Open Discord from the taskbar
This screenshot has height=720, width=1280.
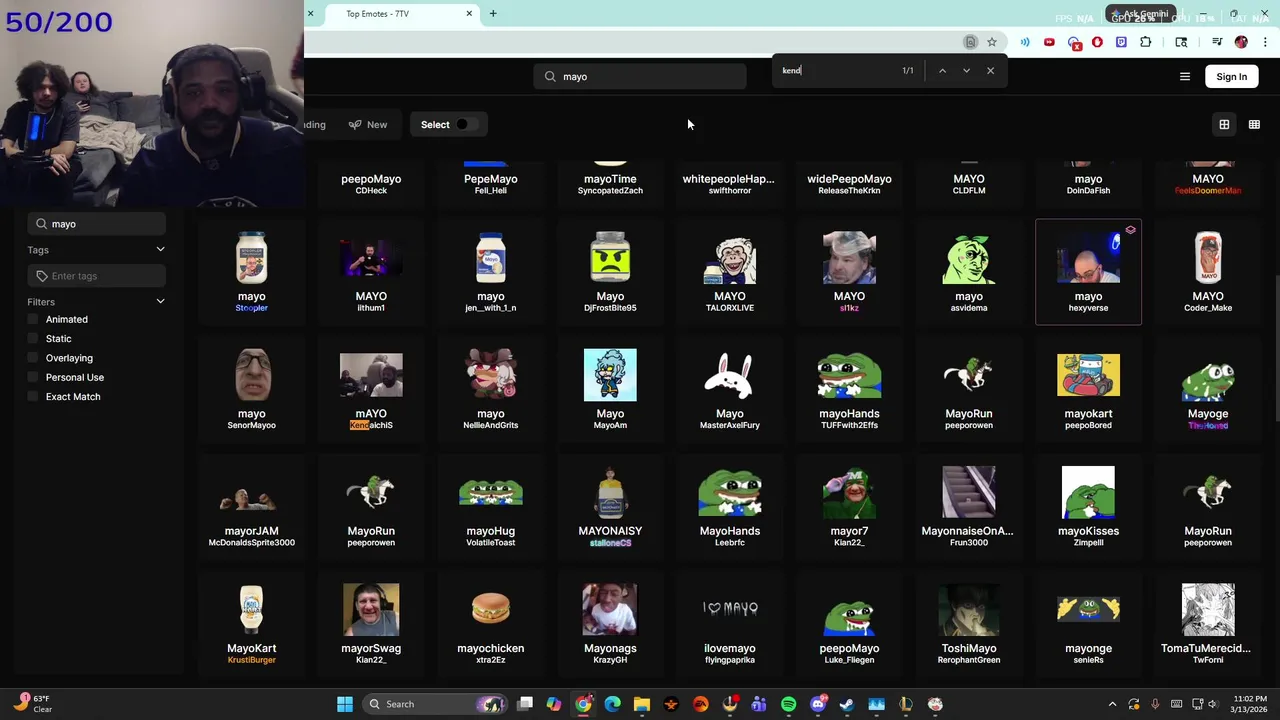click(x=818, y=704)
